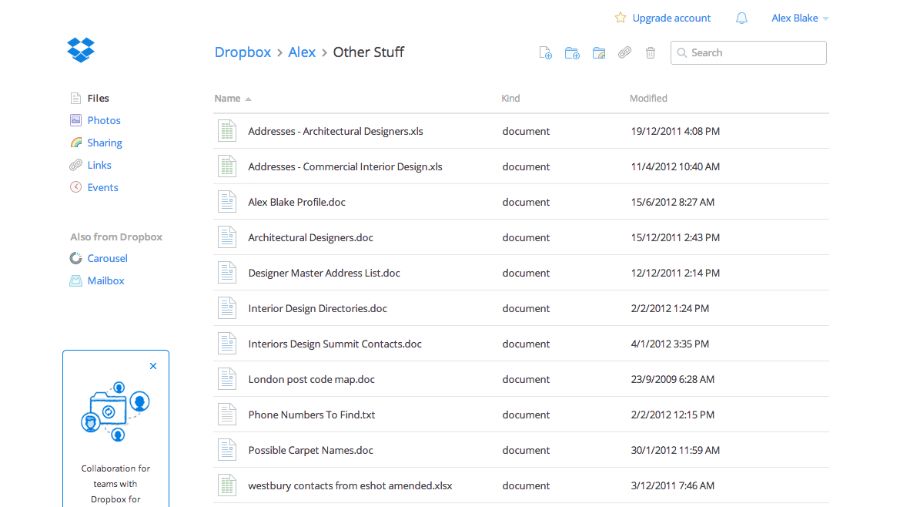
Task: Click the Share folder icon
Action: (599, 53)
